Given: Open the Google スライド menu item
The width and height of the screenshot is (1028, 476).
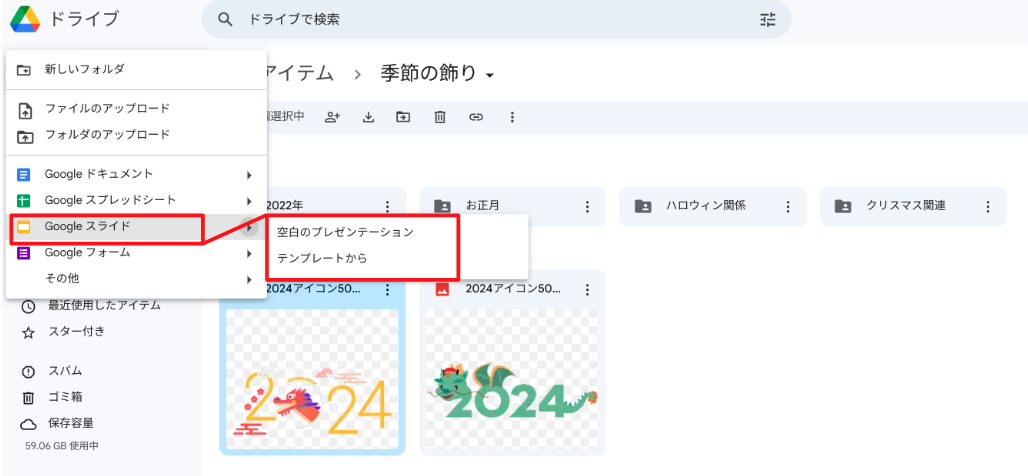Looking at the screenshot, I should pos(136,227).
